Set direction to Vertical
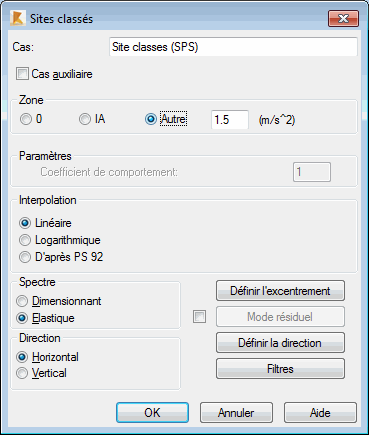 (22, 373)
